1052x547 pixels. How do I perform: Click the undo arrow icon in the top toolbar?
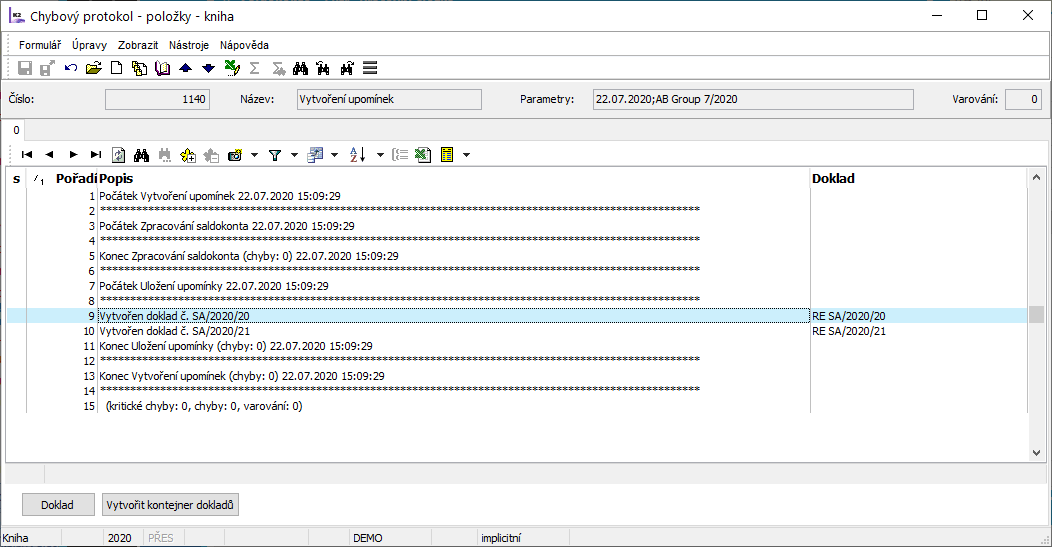click(70, 68)
